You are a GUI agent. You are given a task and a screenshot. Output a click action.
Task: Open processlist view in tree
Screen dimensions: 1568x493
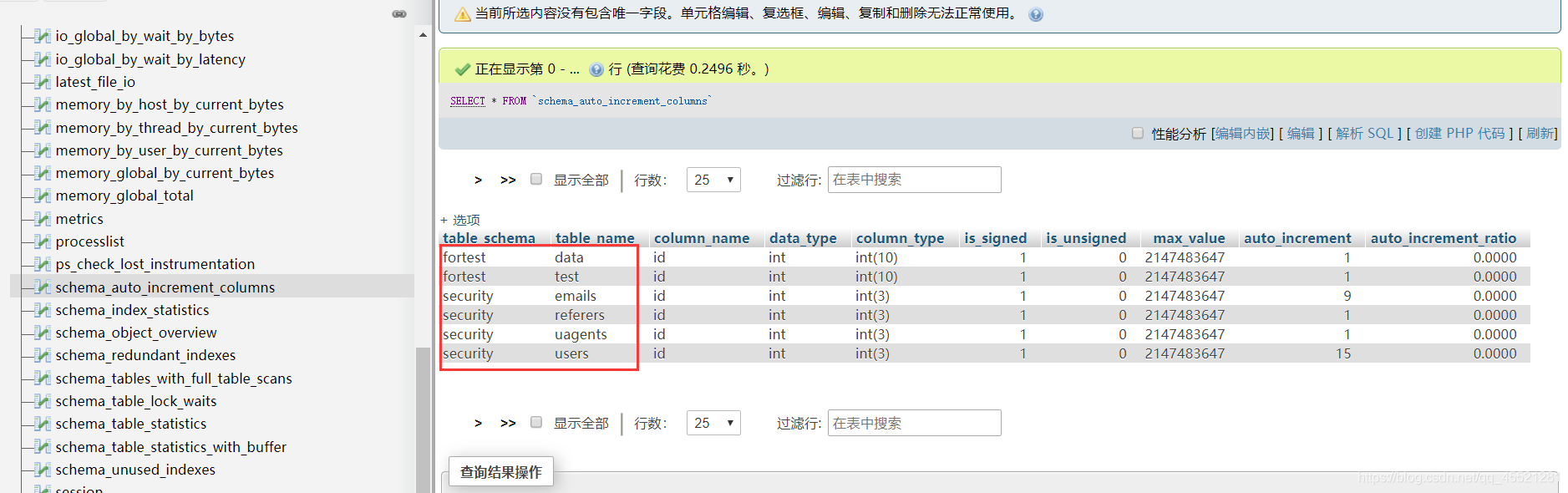point(90,241)
